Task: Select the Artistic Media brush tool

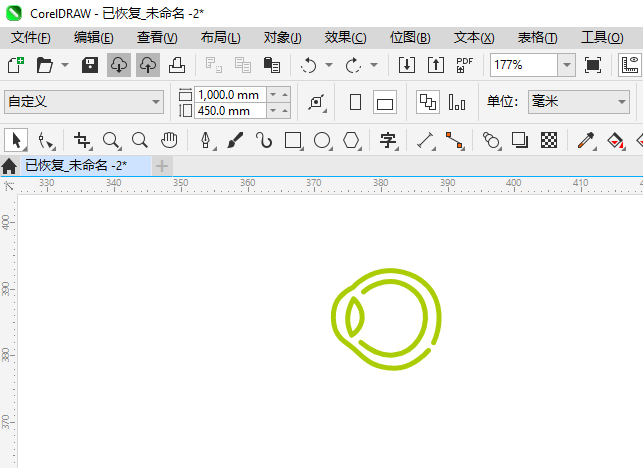Action: 235,140
